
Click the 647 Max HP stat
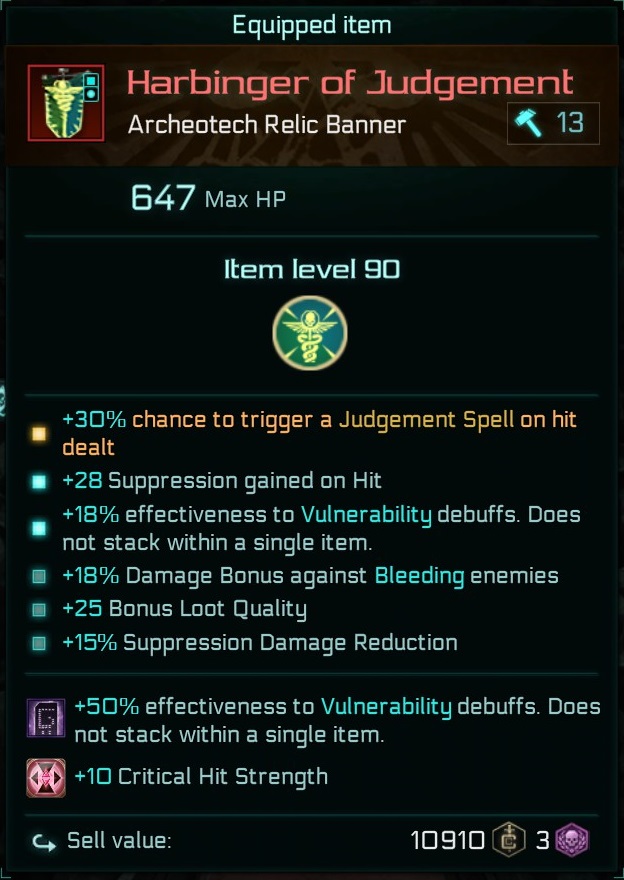click(x=208, y=198)
